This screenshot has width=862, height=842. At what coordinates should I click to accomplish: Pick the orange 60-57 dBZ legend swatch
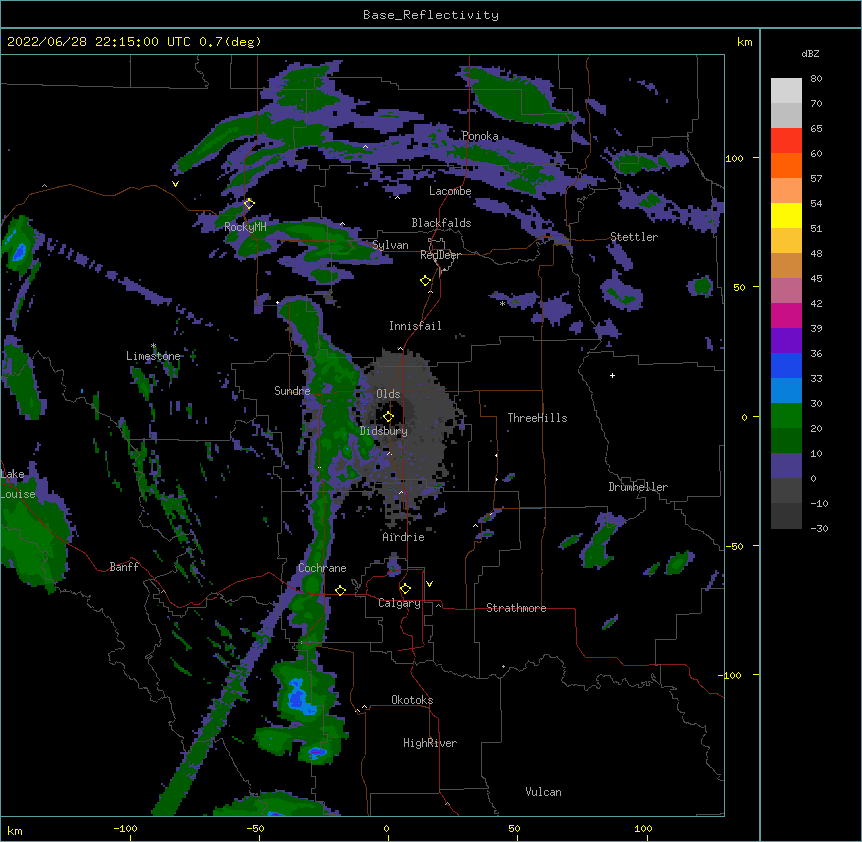click(x=786, y=165)
